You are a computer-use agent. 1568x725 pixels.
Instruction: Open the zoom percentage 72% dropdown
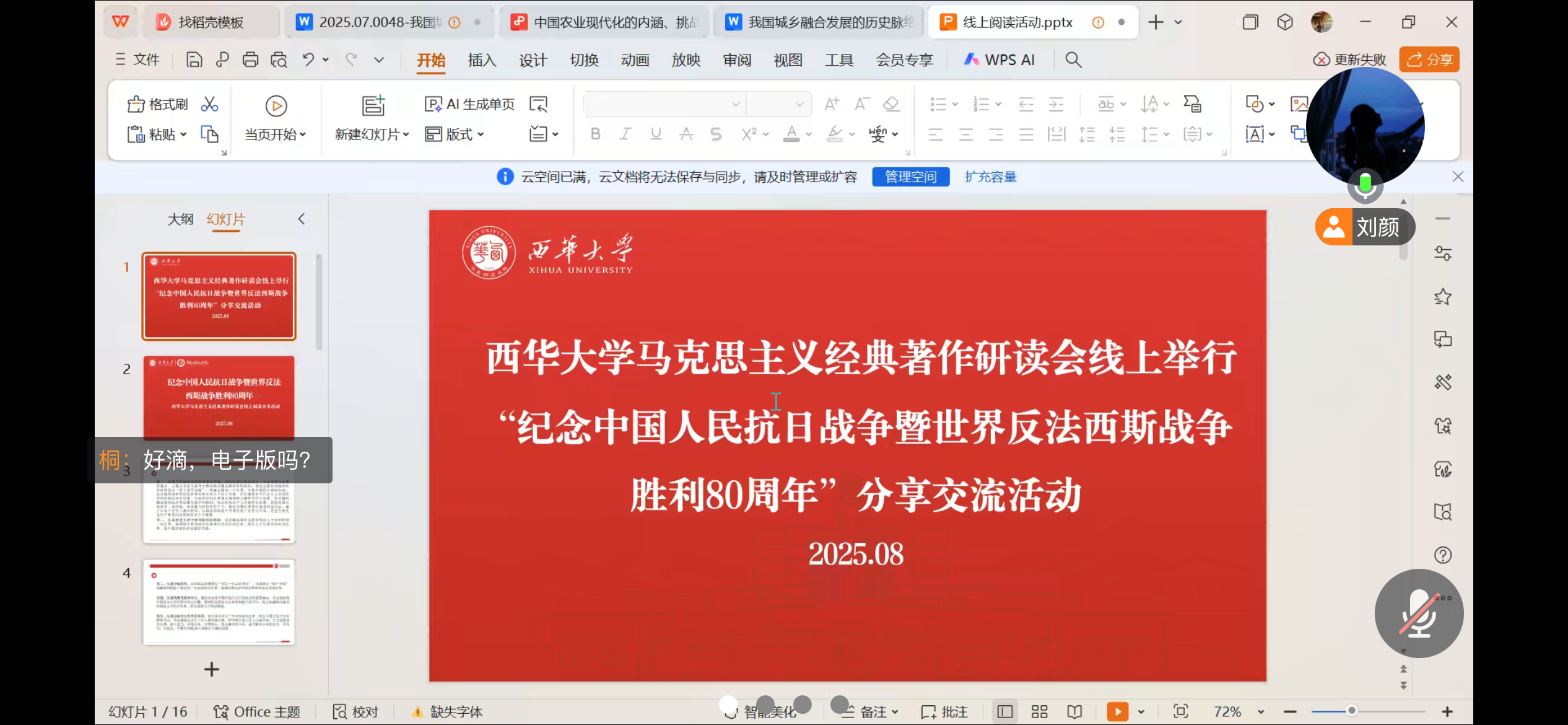click(1261, 711)
